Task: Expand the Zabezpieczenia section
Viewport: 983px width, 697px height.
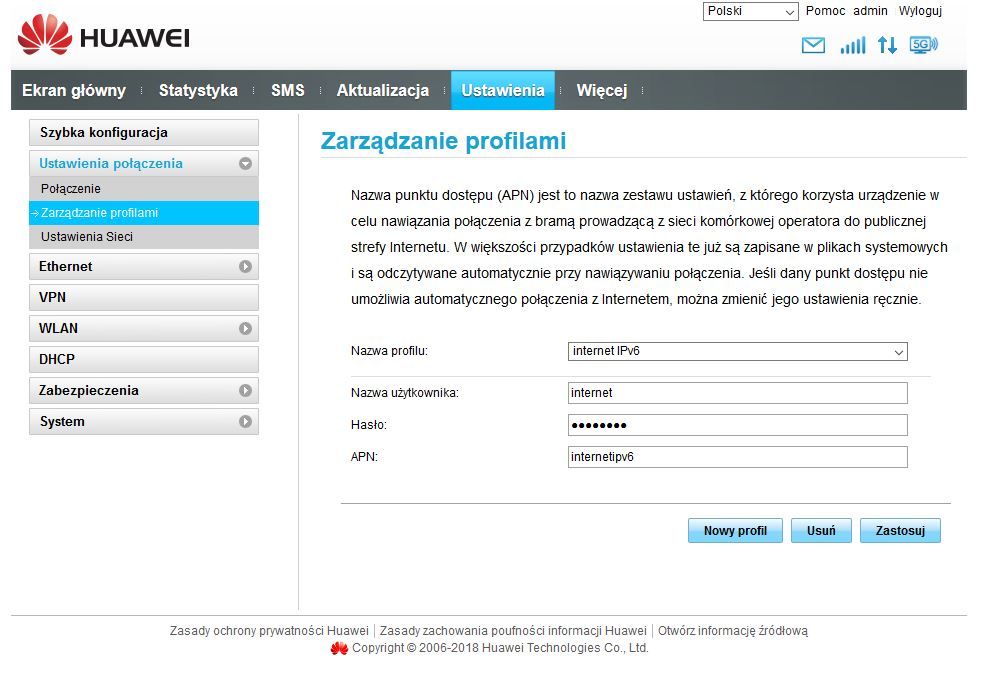Action: pos(143,390)
